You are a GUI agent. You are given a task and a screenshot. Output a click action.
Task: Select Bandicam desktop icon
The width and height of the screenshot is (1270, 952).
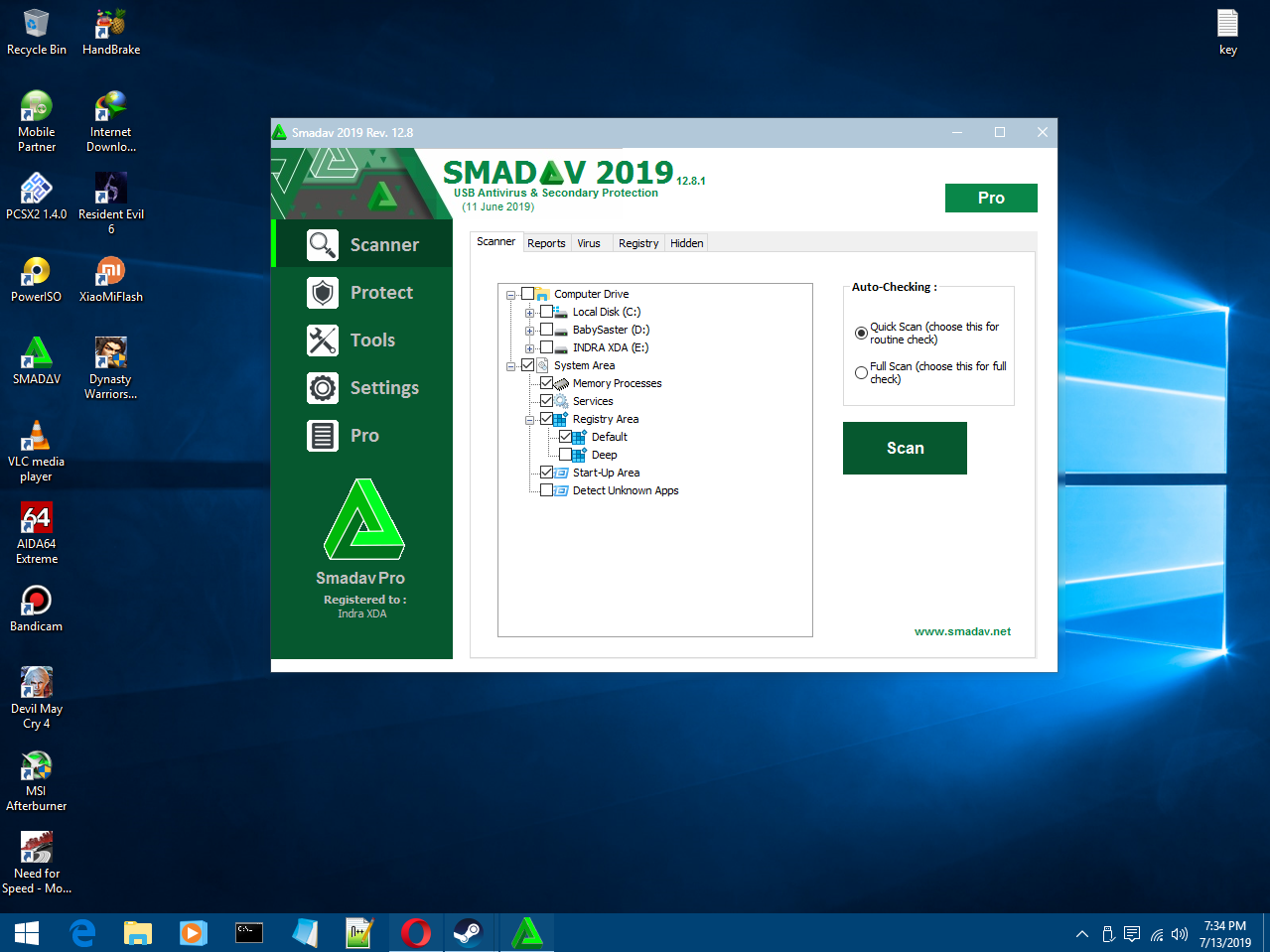37,609
